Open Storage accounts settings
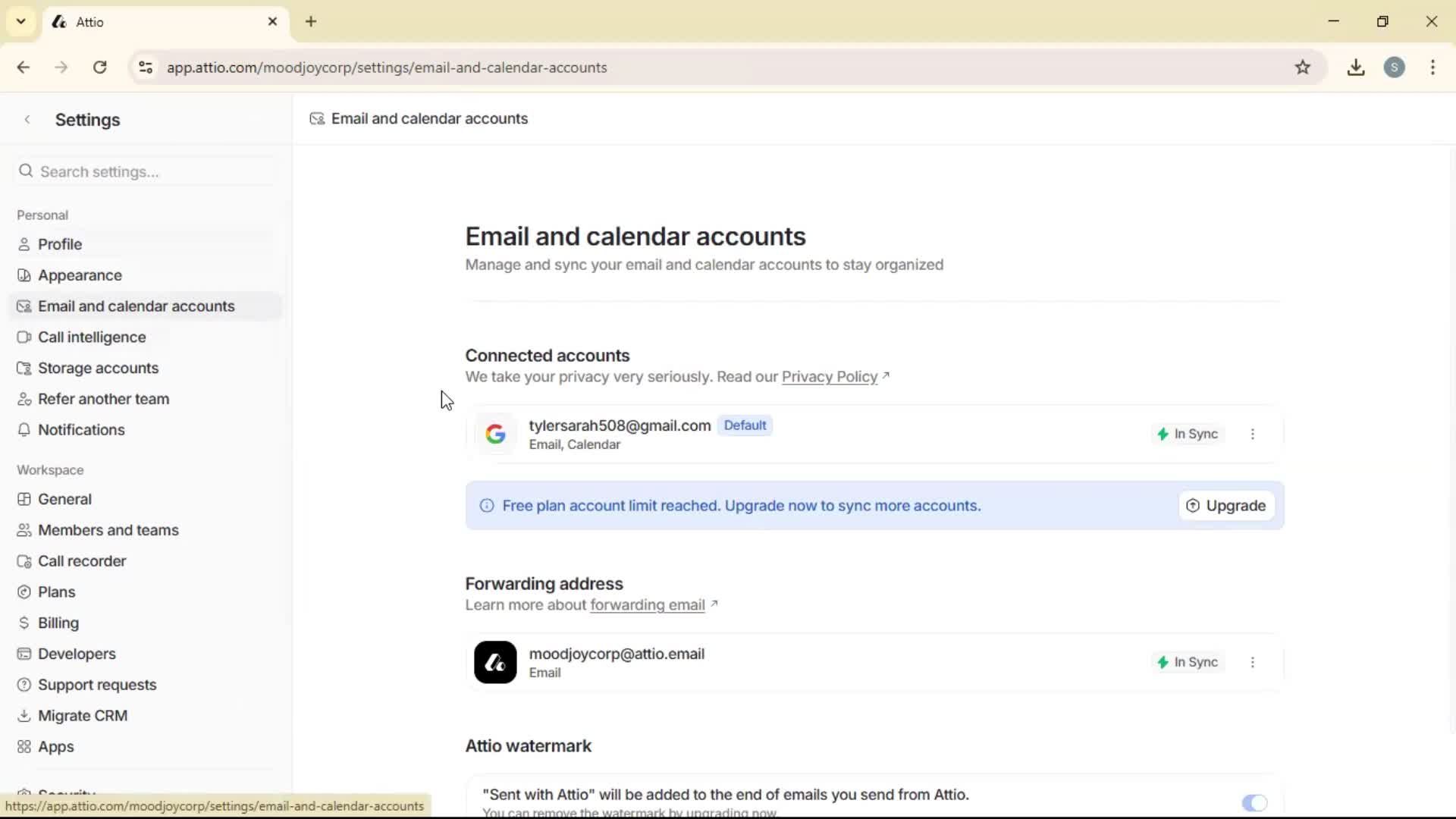1456x819 pixels. point(146,369)
